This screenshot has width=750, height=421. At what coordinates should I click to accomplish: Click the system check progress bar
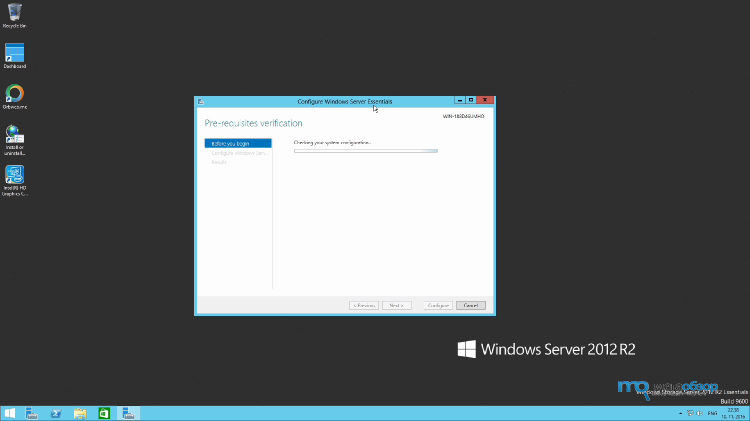[x=366, y=151]
